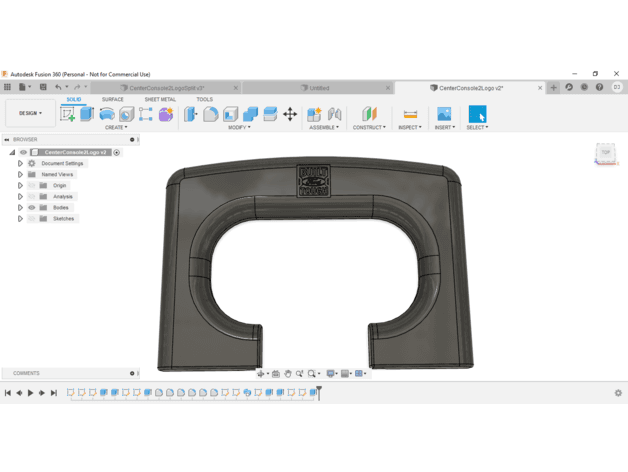Image resolution: width=628 pixels, height=472 pixels.
Task: Switch to the SHEET METAL tab
Action: [x=160, y=99]
